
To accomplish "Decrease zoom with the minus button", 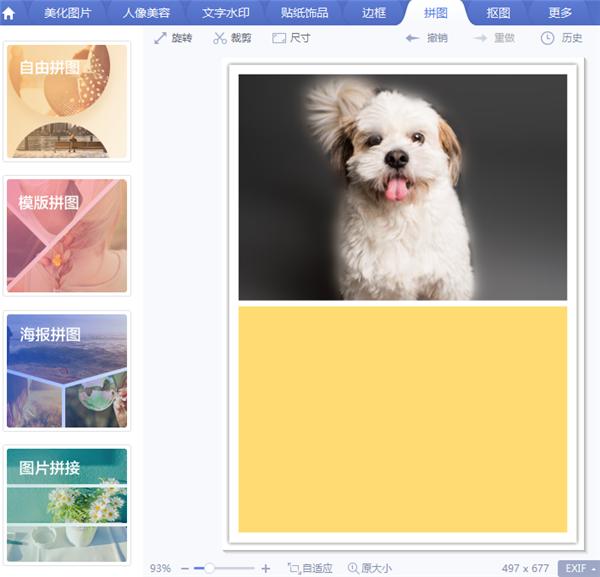I will coord(185,569).
